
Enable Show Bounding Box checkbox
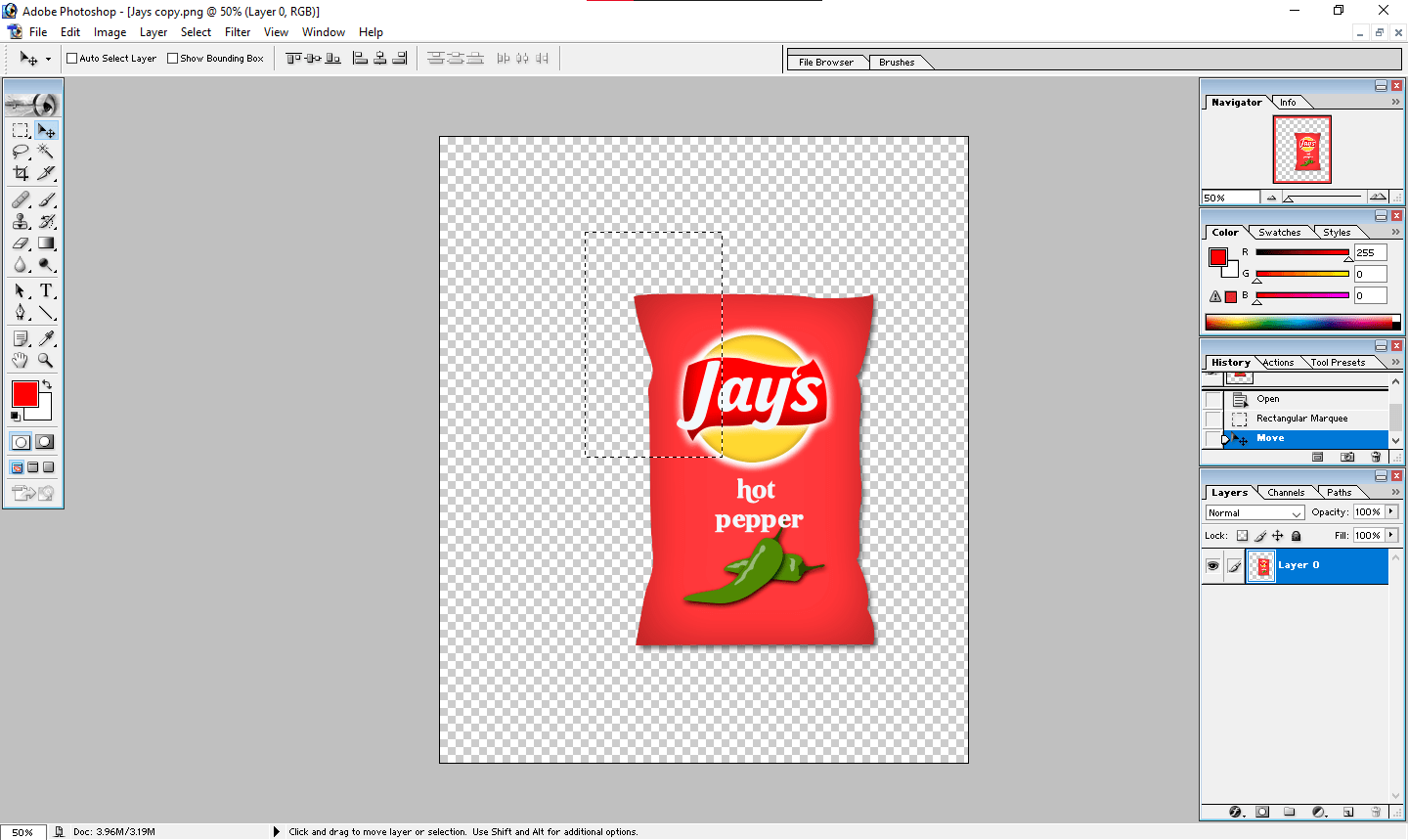click(172, 59)
